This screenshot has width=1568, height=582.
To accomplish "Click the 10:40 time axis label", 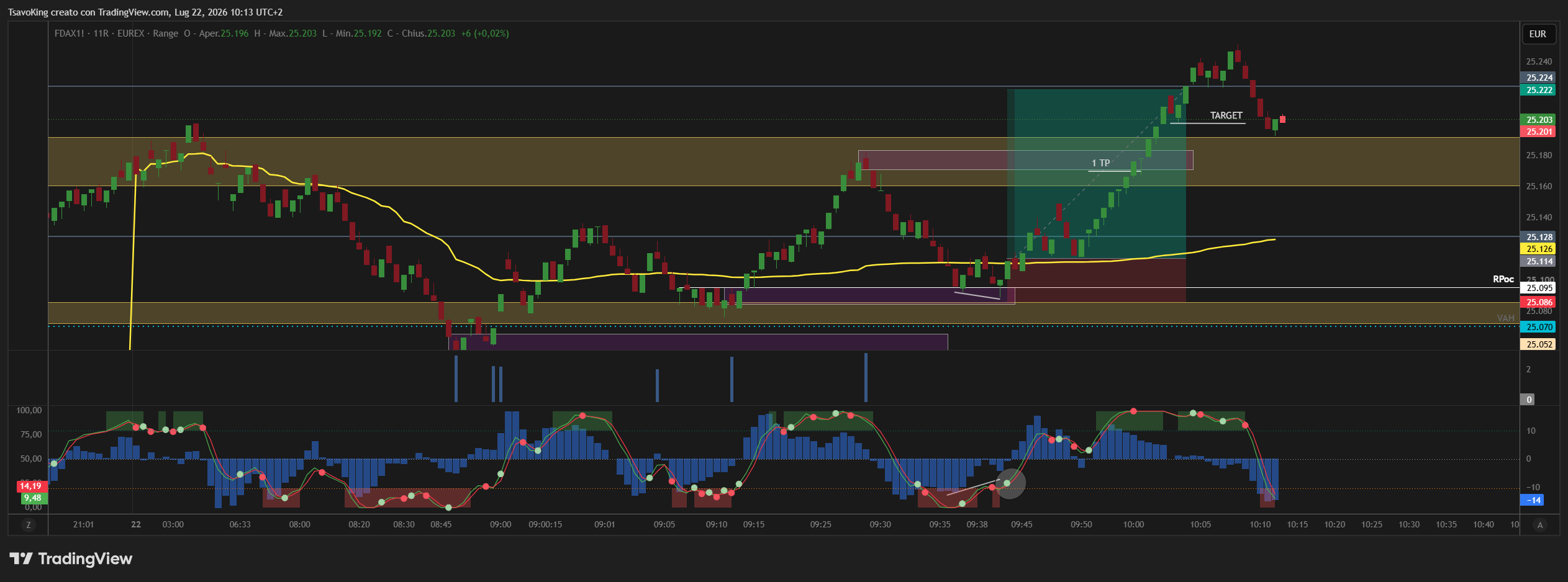I will (1484, 525).
